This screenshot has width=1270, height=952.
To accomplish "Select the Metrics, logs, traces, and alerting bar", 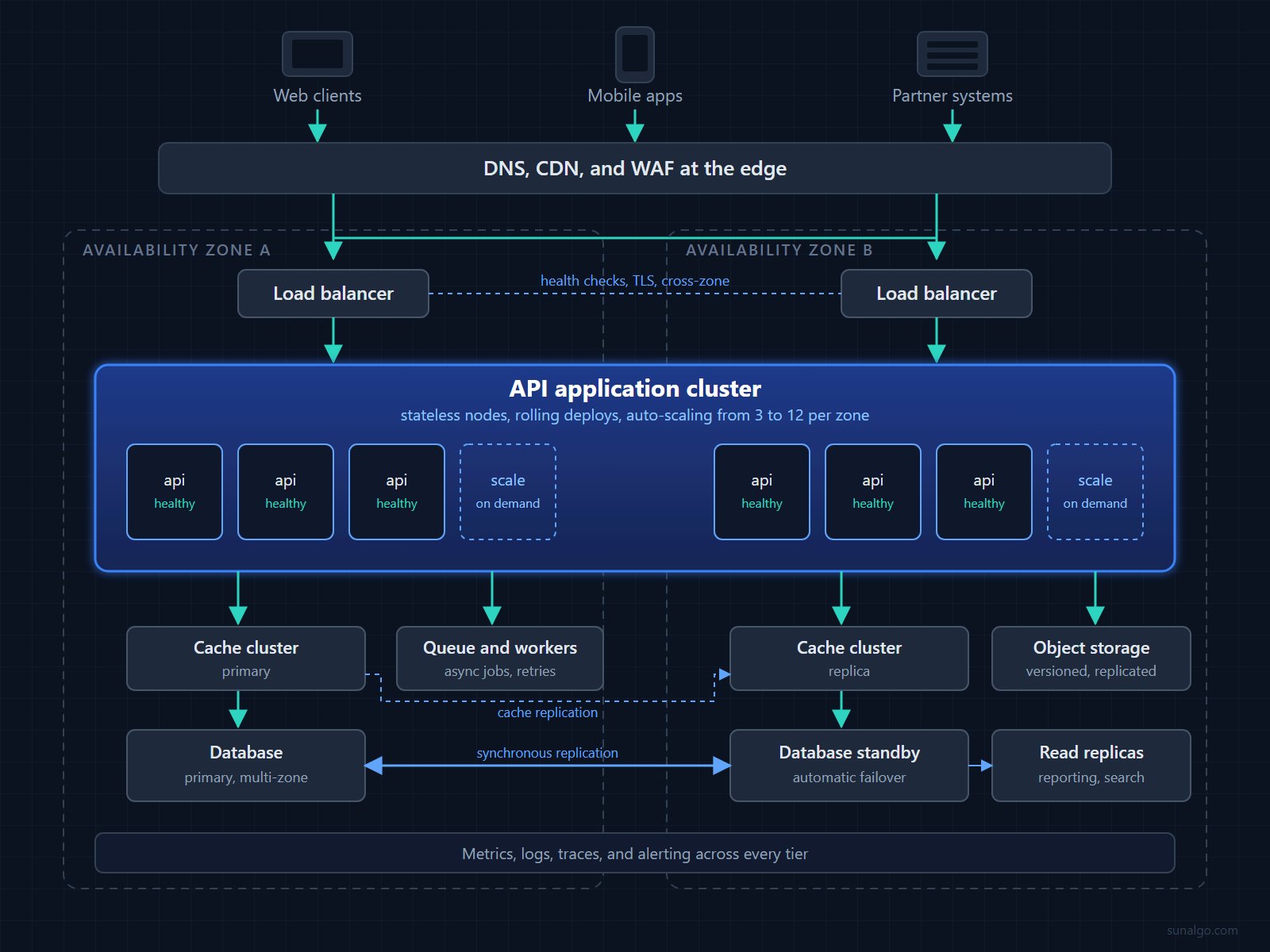I will click(x=635, y=853).
